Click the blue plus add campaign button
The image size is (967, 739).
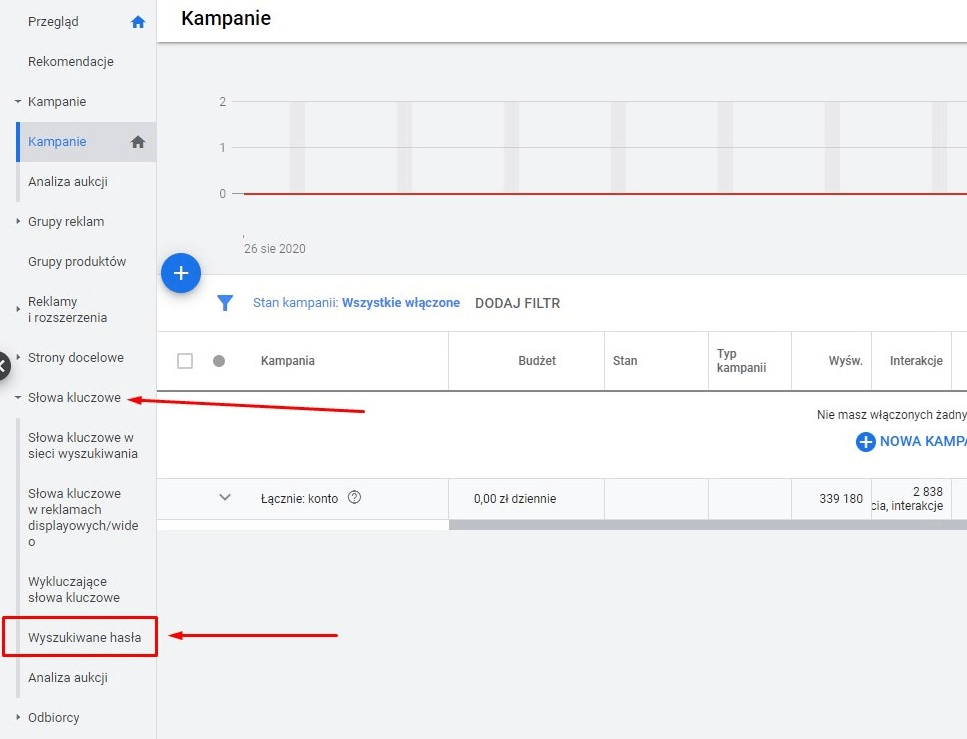[x=181, y=273]
